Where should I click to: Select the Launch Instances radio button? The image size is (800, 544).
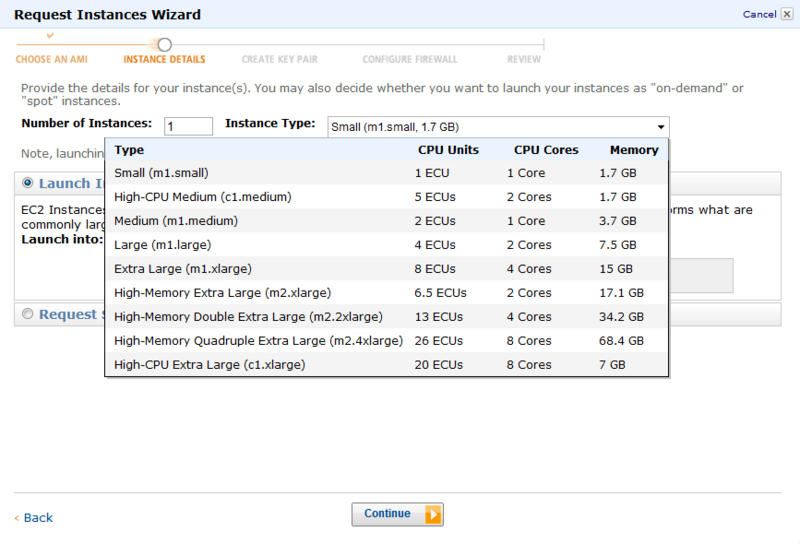(28, 183)
